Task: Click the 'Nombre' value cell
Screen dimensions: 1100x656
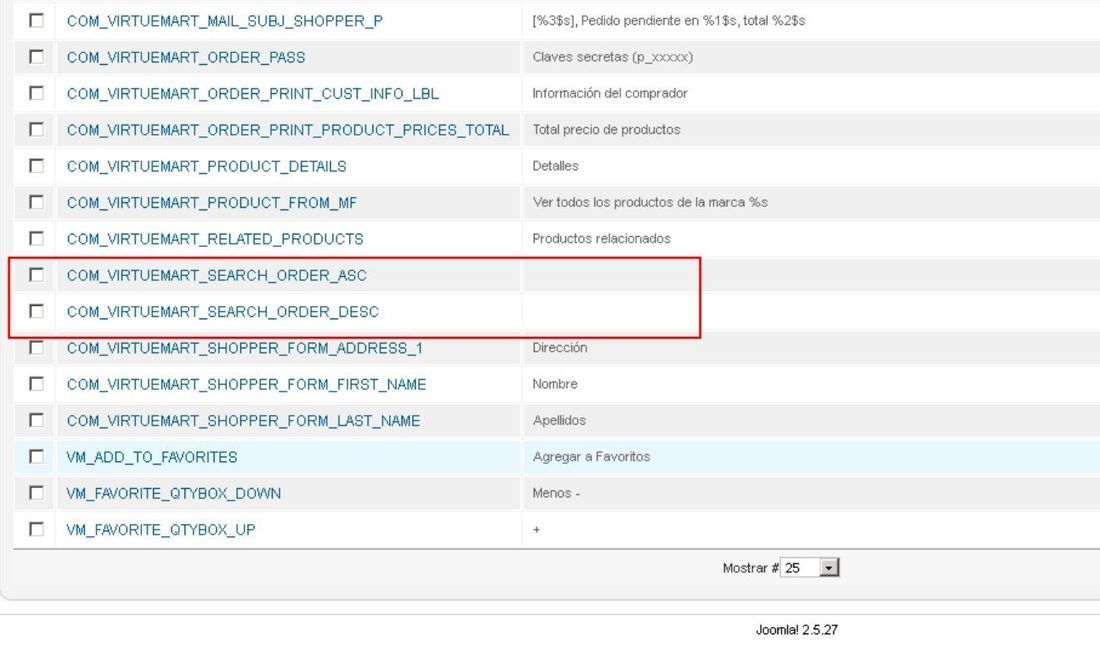Action: [x=555, y=384]
